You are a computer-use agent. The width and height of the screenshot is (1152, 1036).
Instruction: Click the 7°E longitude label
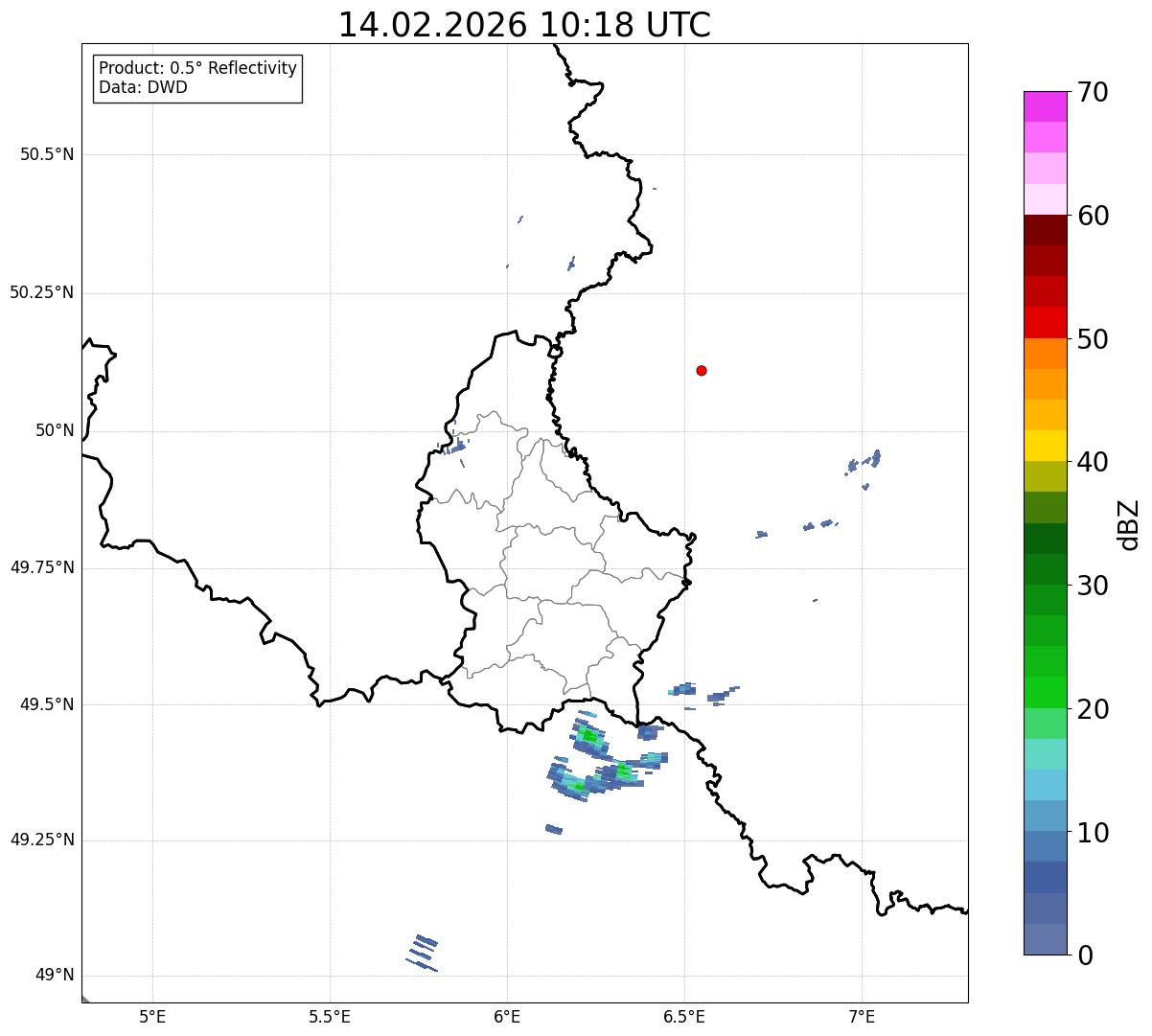(862, 1016)
